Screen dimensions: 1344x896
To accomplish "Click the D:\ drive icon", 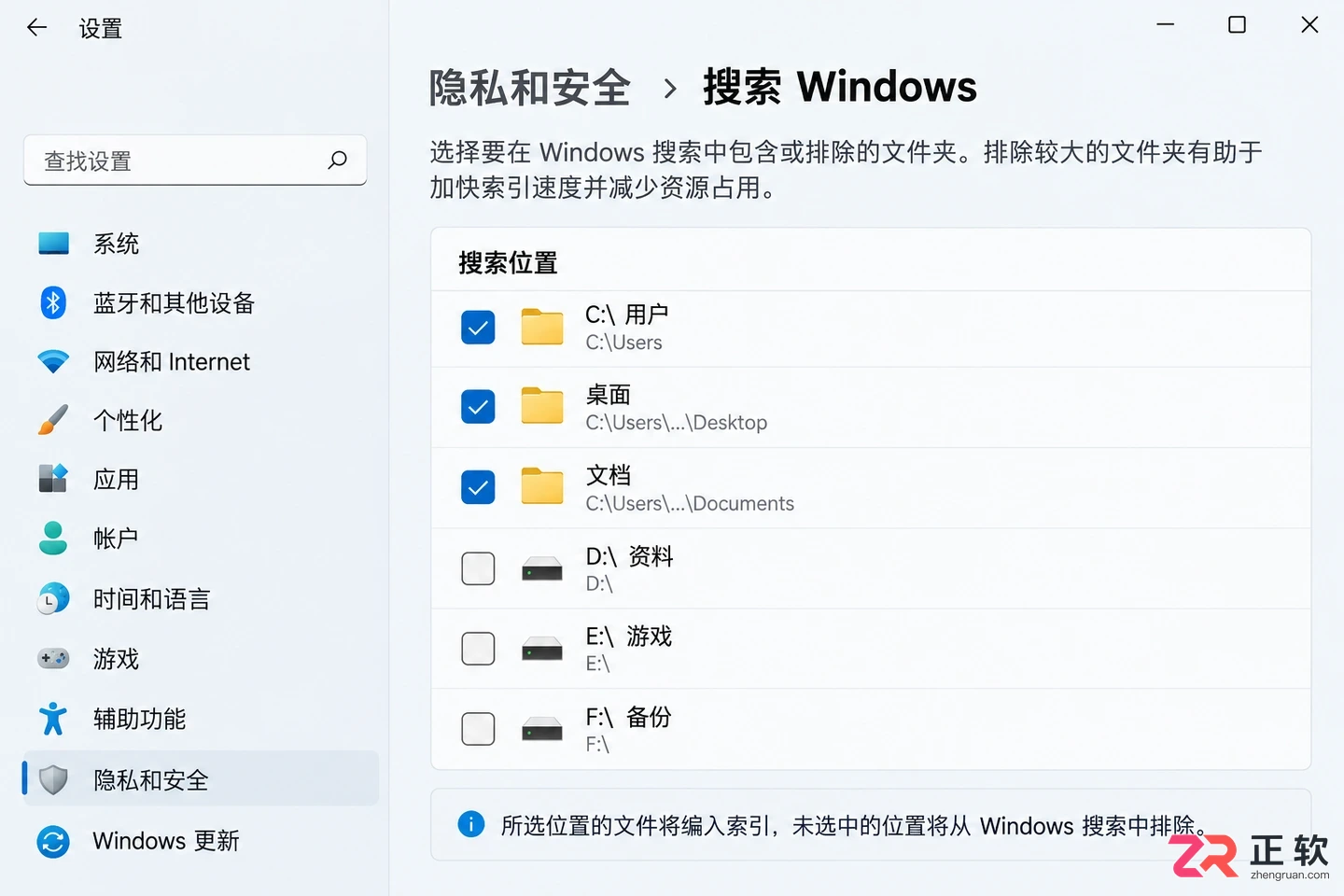I will coord(542,568).
